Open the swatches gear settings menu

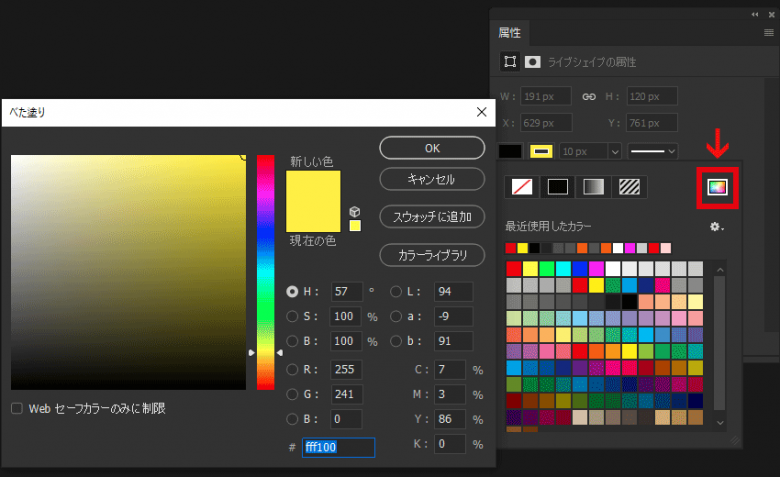coord(716,227)
